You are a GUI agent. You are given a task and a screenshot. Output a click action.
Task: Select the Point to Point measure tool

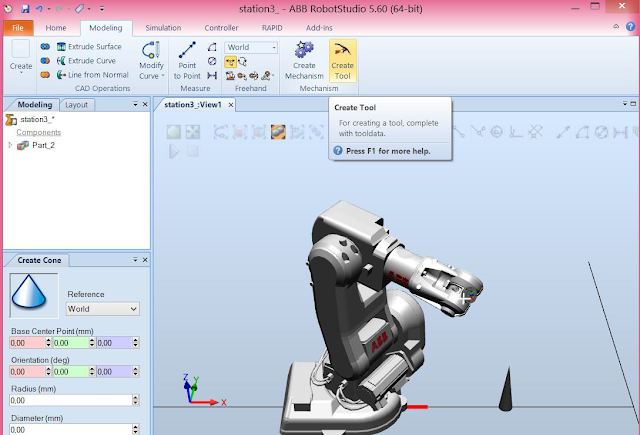[187, 61]
